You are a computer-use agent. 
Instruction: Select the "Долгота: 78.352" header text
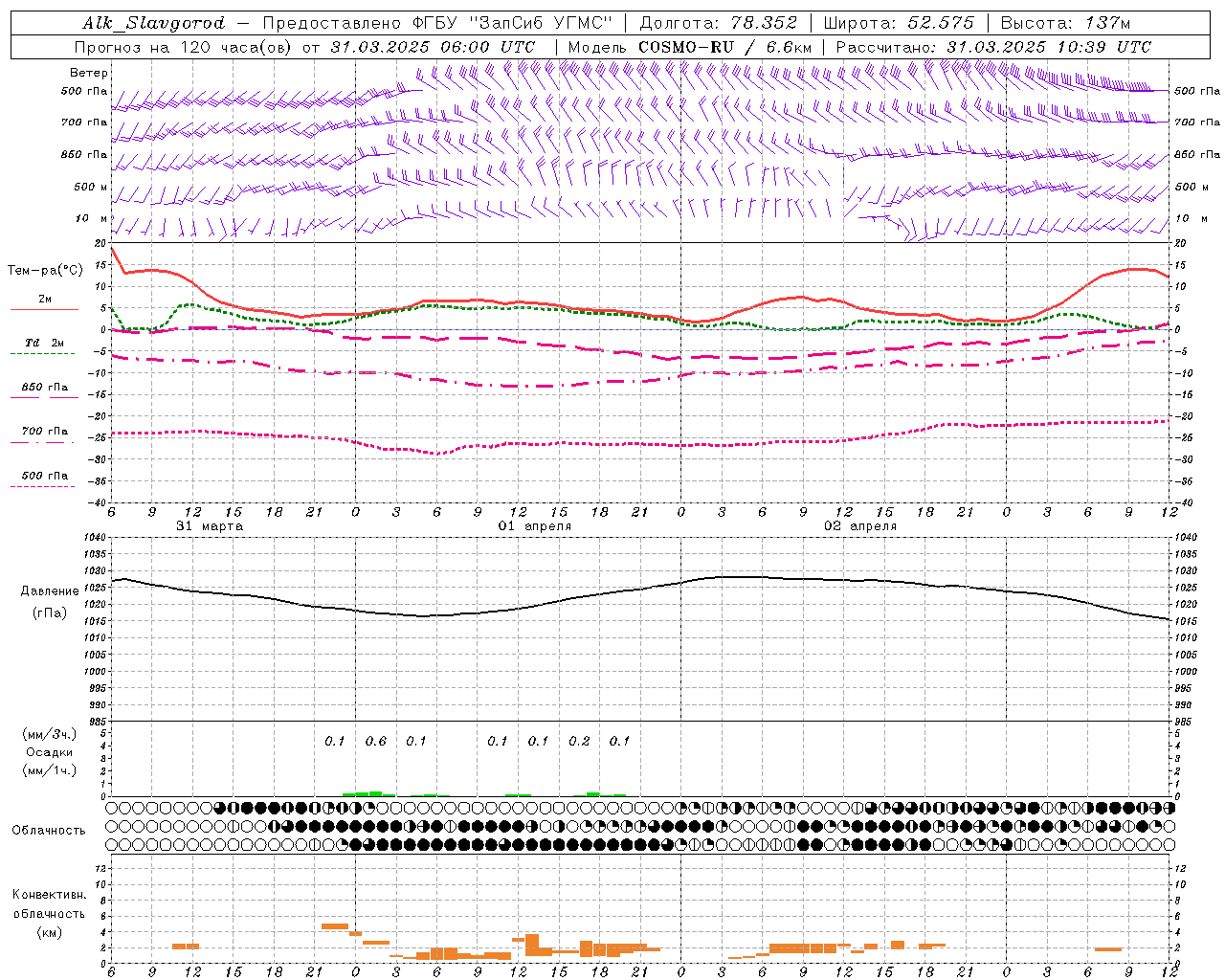(x=718, y=24)
